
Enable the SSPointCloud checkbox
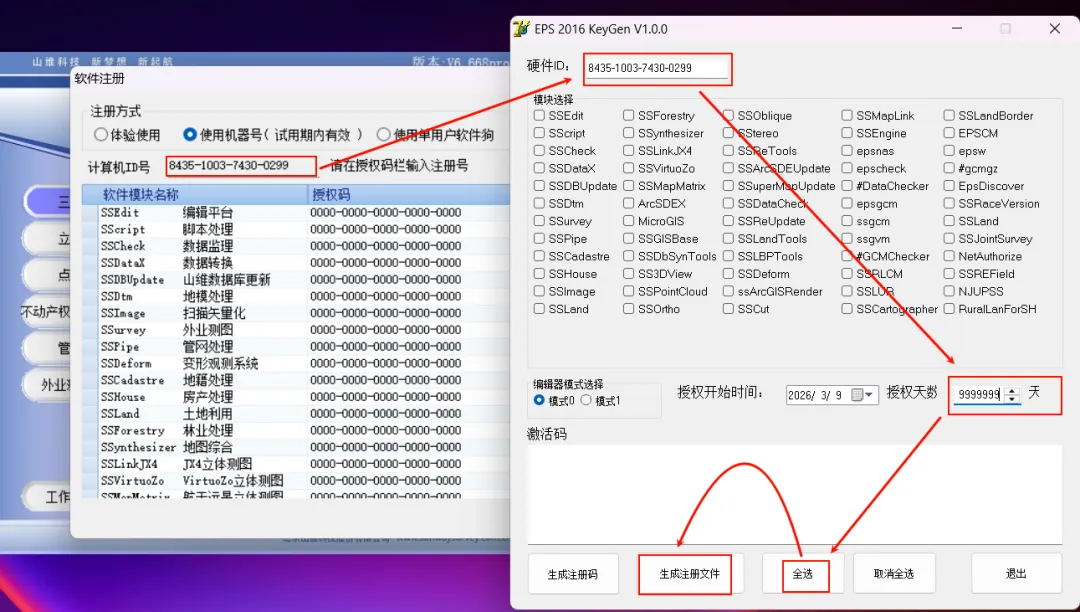pyautogui.click(x=629, y=291)
